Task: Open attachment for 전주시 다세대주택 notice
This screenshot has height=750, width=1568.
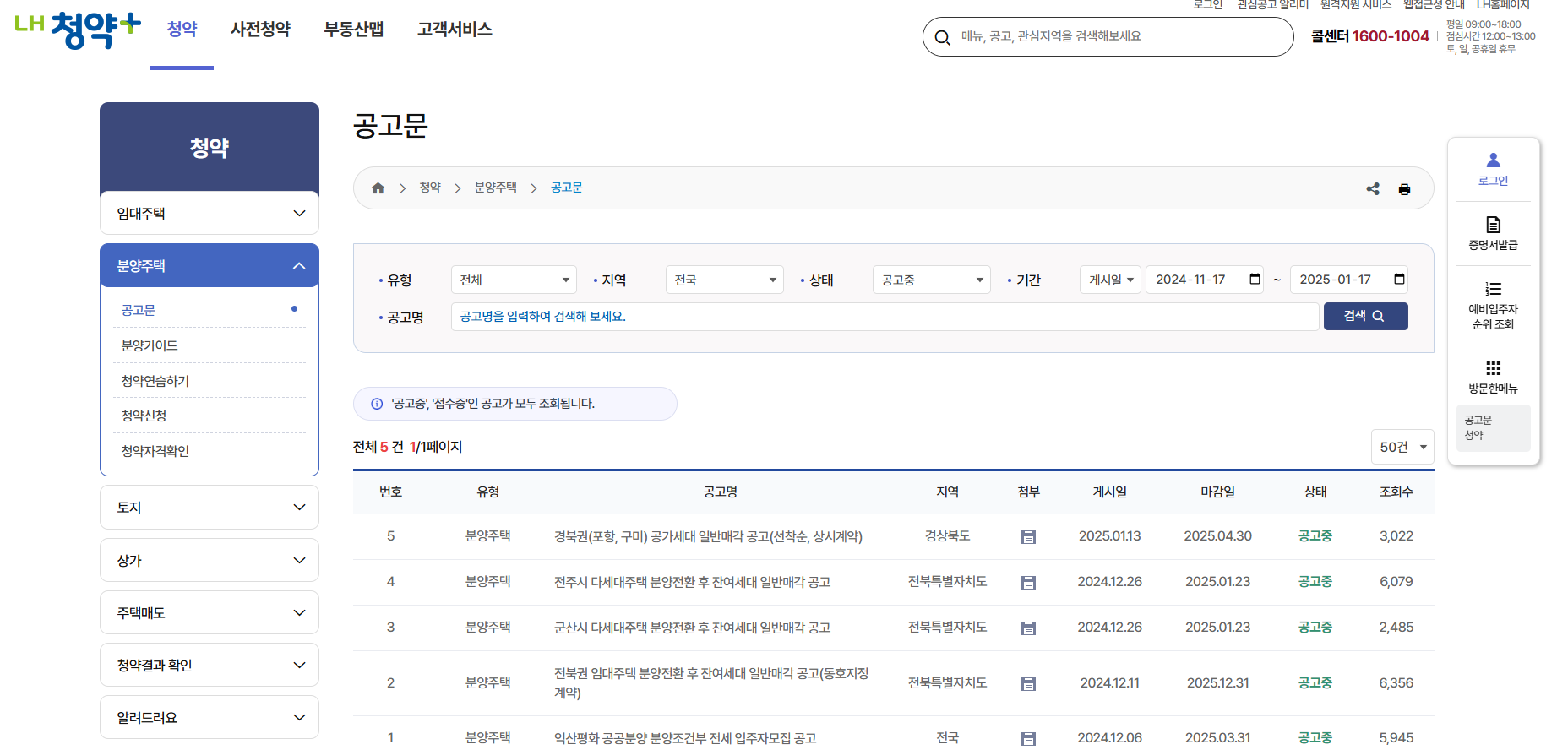Action: tap(1028, 583)
